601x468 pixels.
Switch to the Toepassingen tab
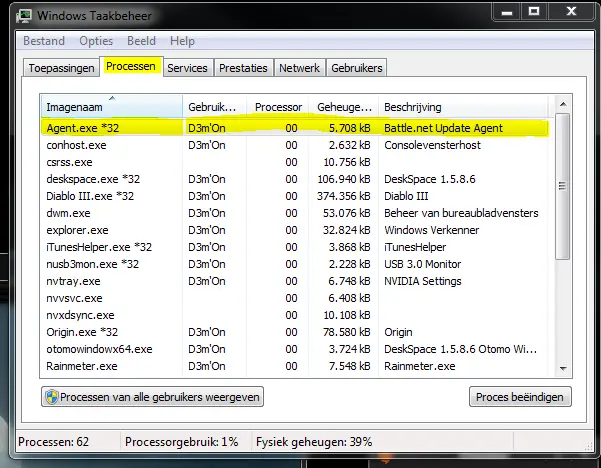[x=60, y=68]
